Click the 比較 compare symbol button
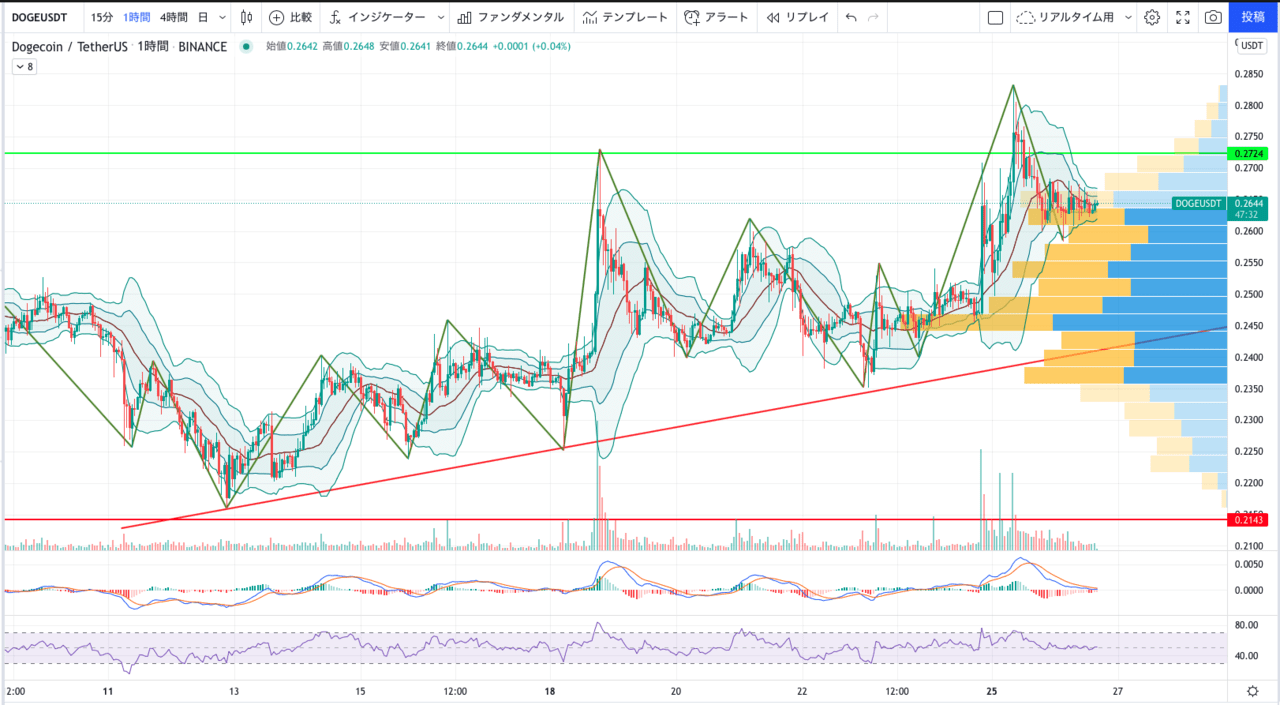 click(291, 17)
